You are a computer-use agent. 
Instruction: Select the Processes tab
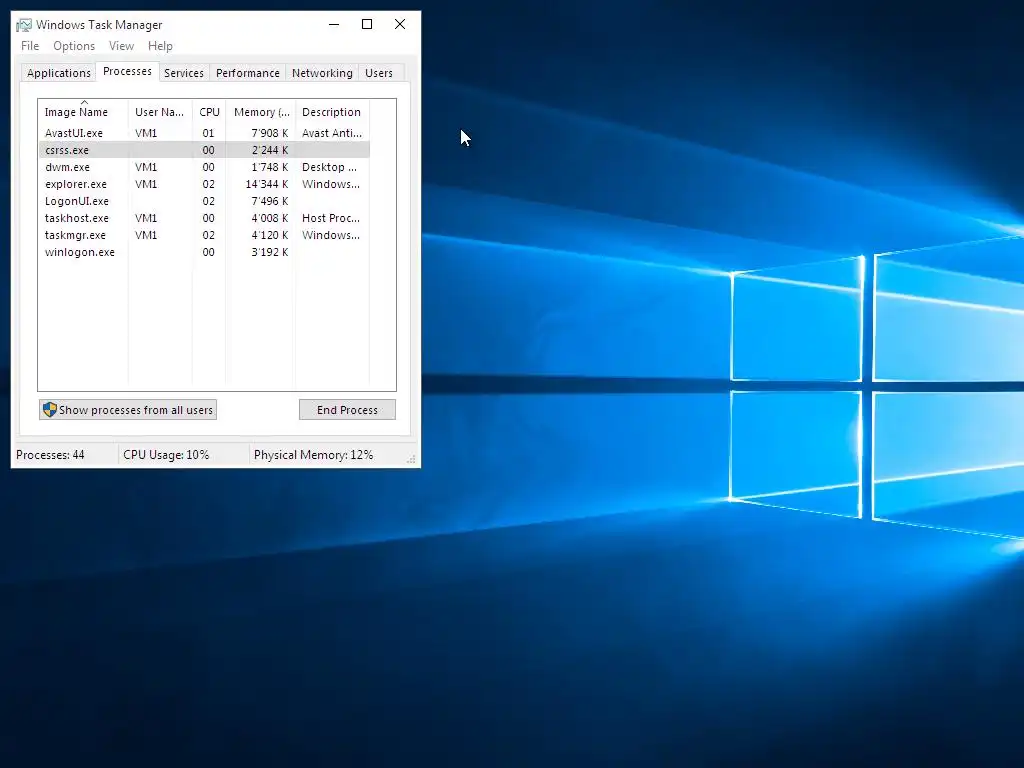point(127,71)
